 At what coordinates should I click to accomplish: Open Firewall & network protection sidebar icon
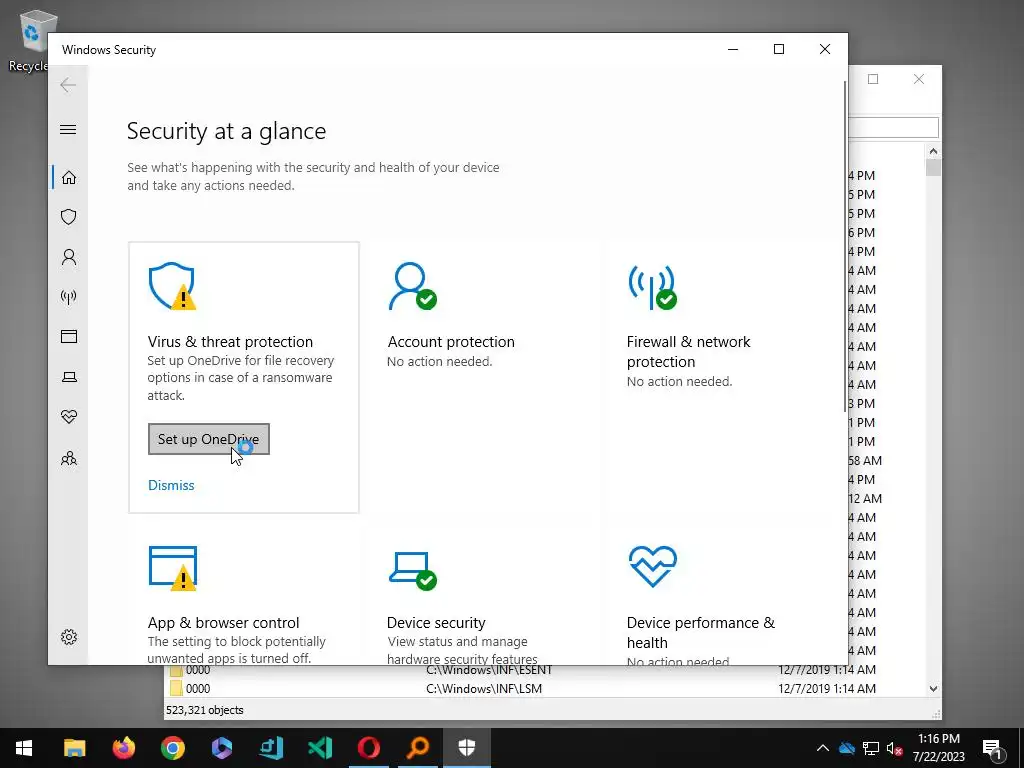[69, 297]
